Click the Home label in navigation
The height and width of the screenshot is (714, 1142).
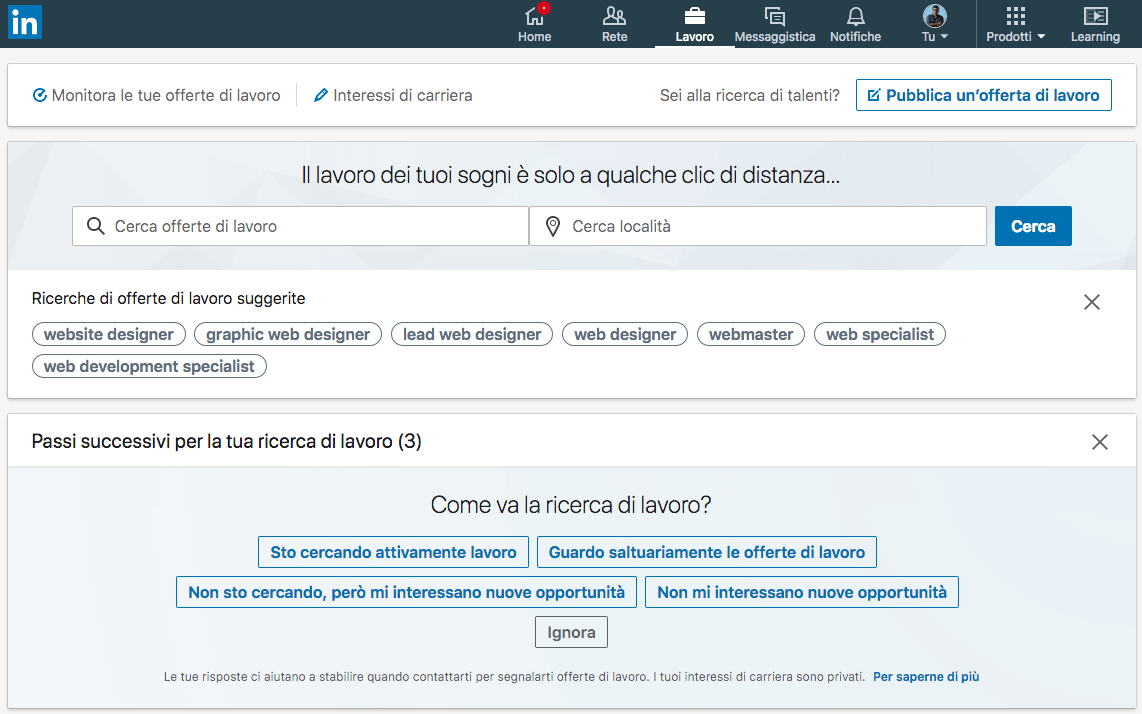coord(535,36)
